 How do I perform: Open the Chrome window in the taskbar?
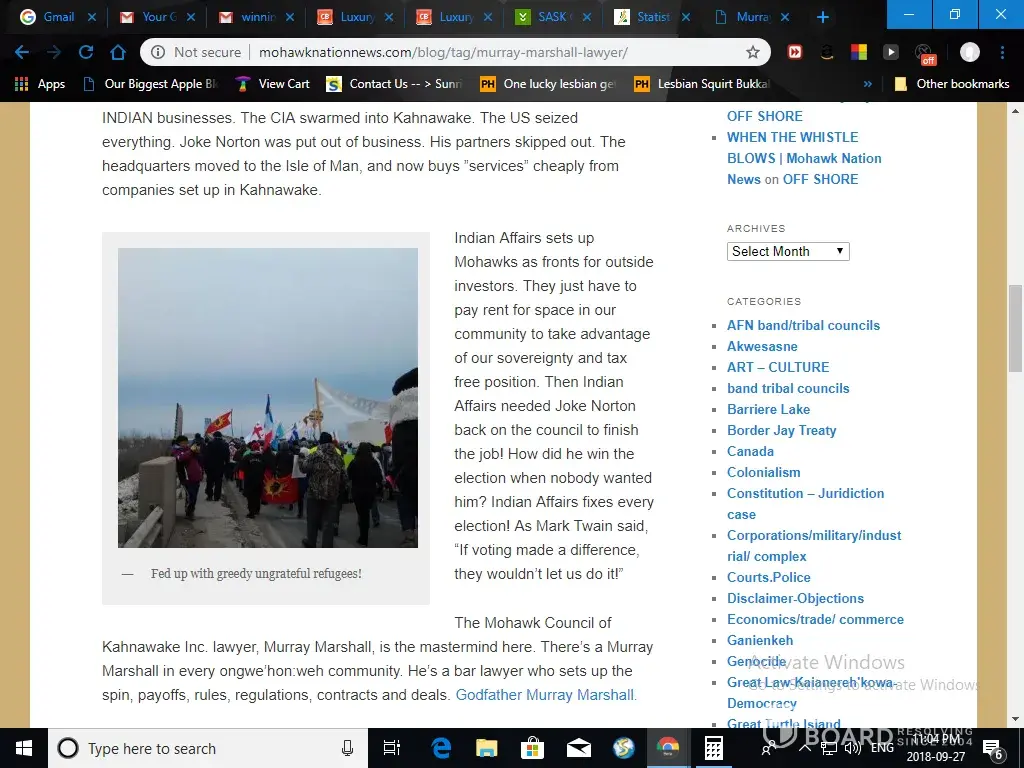[667, 748]
